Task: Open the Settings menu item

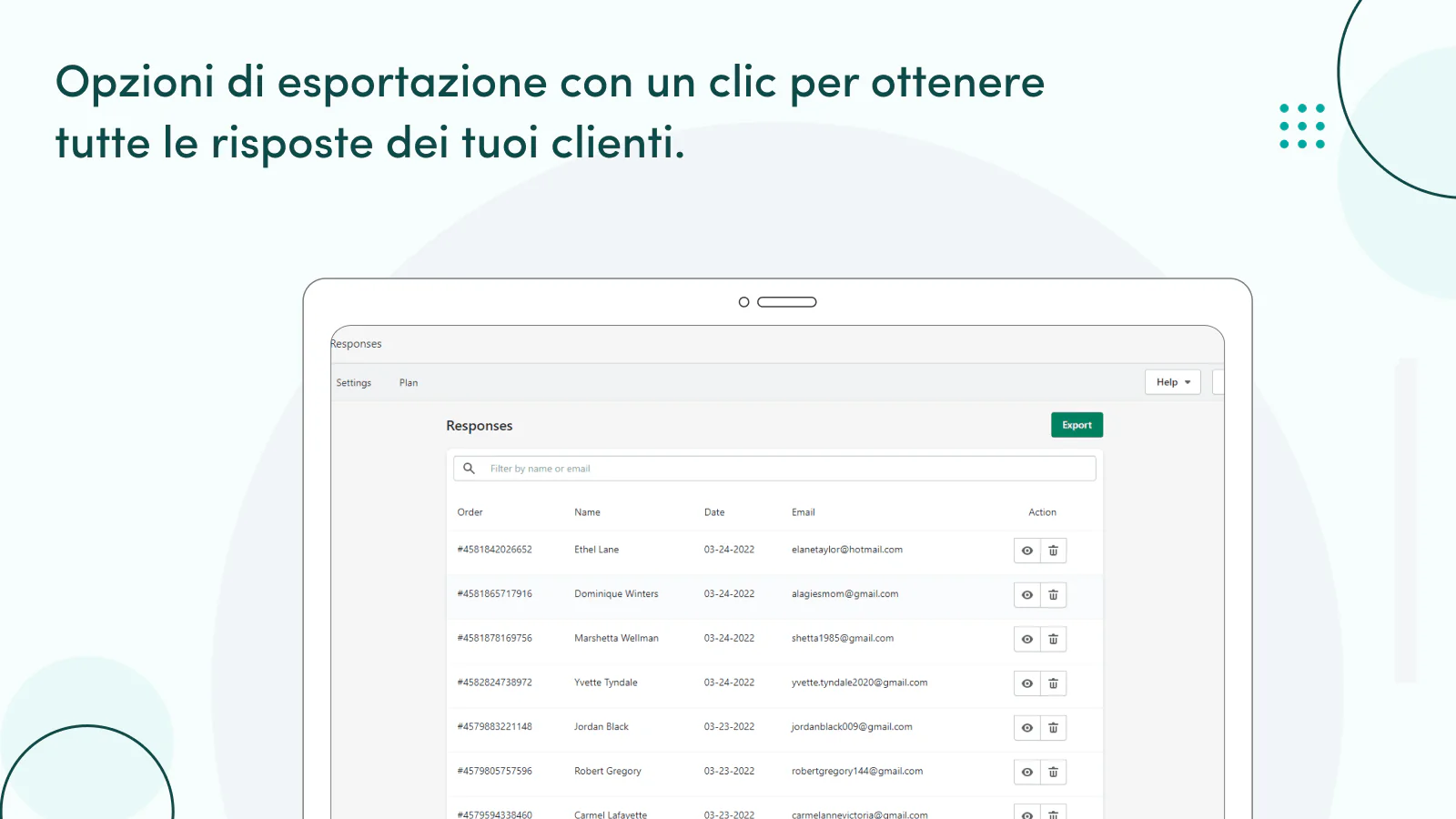Action: coord(354,383)
